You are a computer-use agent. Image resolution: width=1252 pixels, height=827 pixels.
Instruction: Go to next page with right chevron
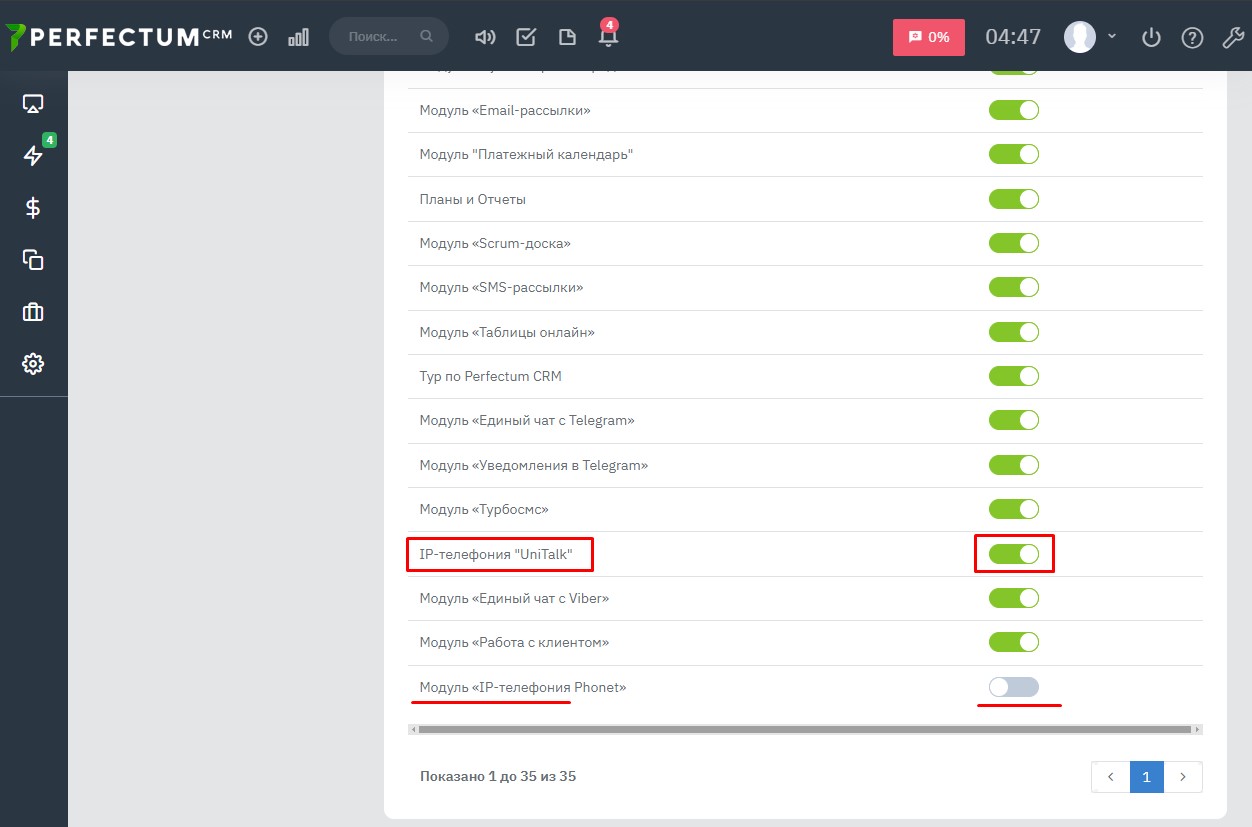(1183, 777)
